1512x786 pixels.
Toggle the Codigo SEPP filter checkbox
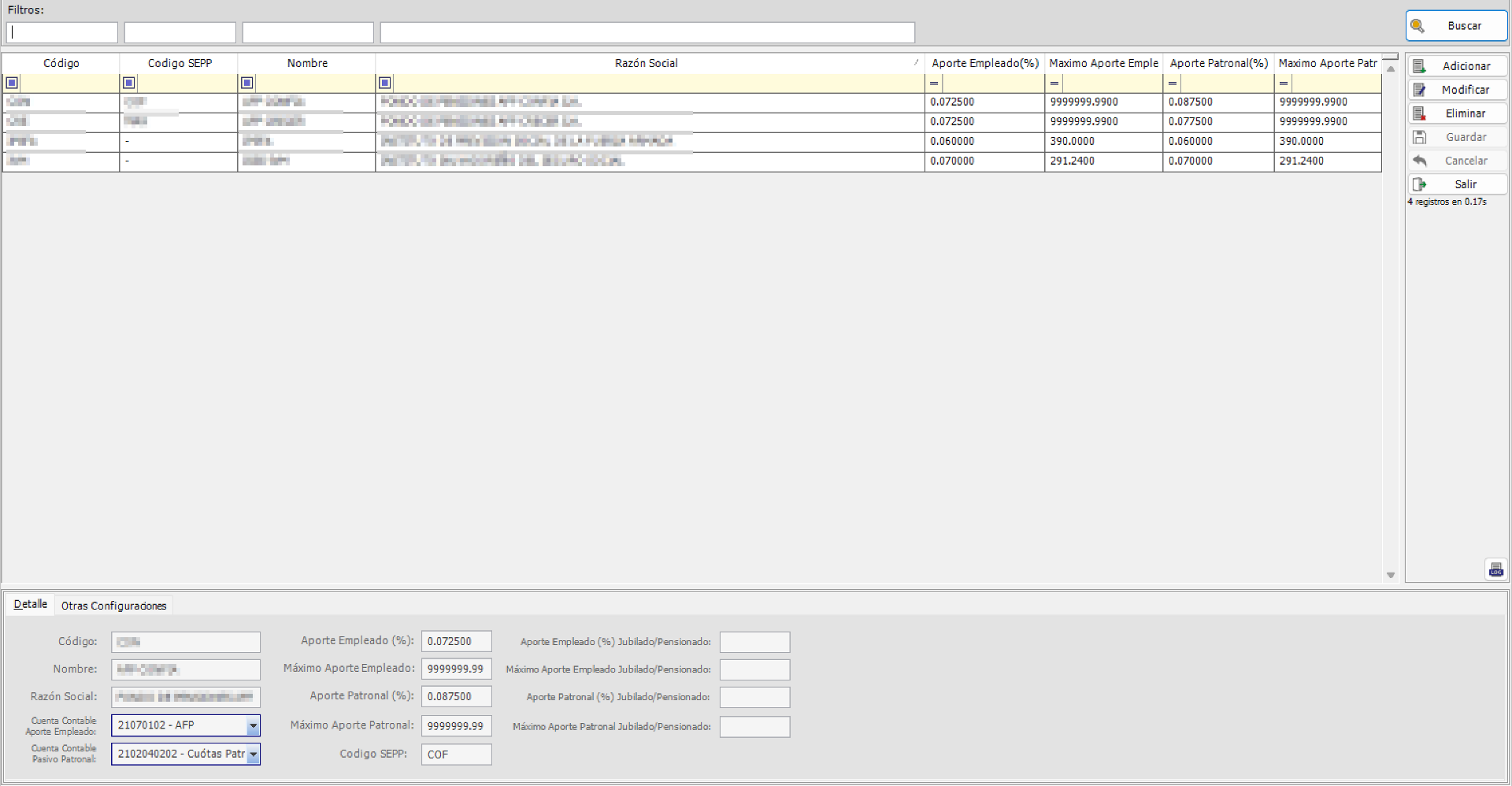click(129, 82)
